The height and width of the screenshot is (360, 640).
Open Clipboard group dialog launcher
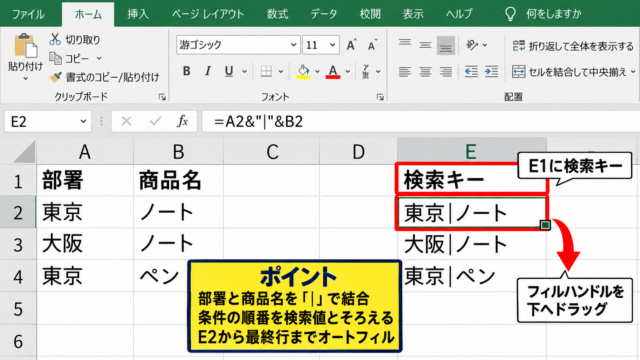(x=162, y=97)
